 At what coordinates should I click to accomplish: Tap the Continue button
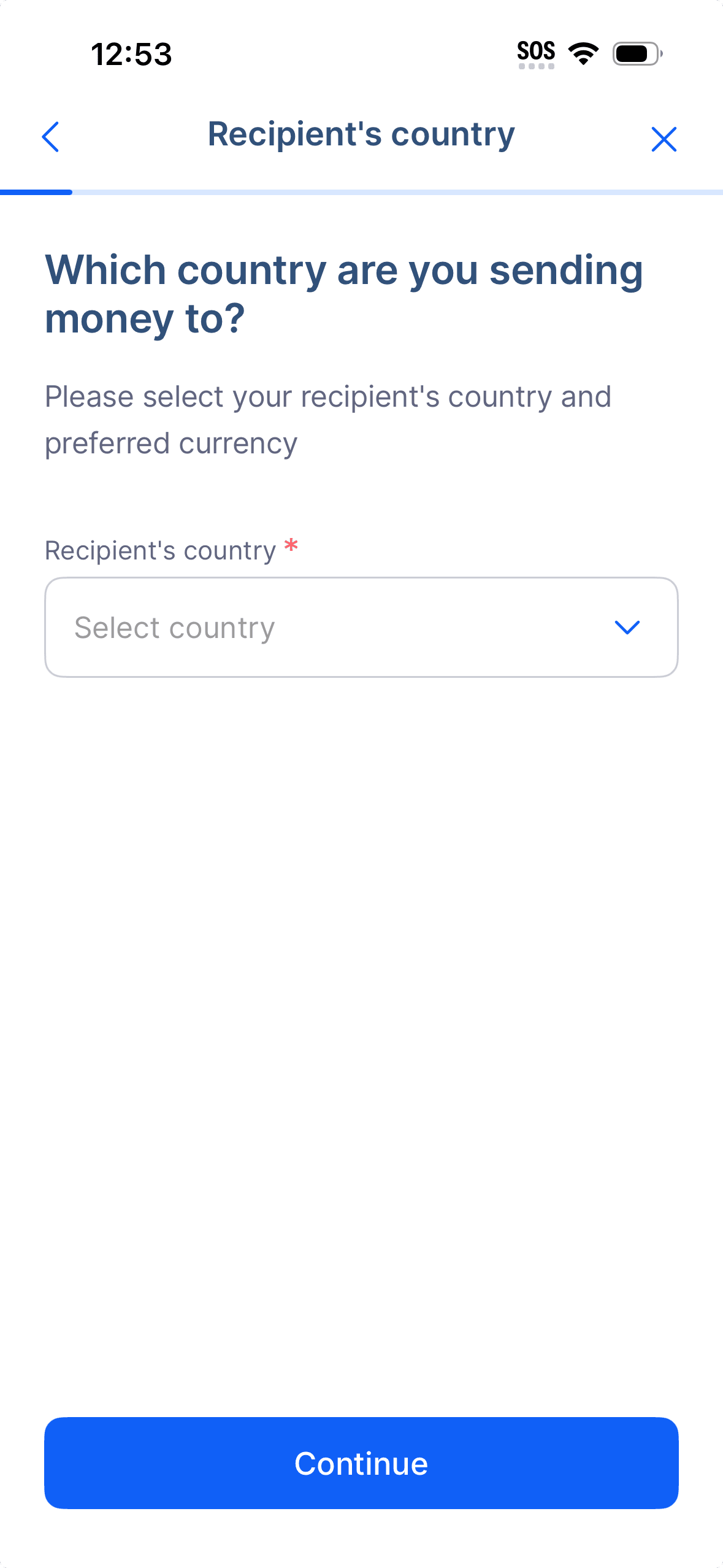tap(361, 1463)
